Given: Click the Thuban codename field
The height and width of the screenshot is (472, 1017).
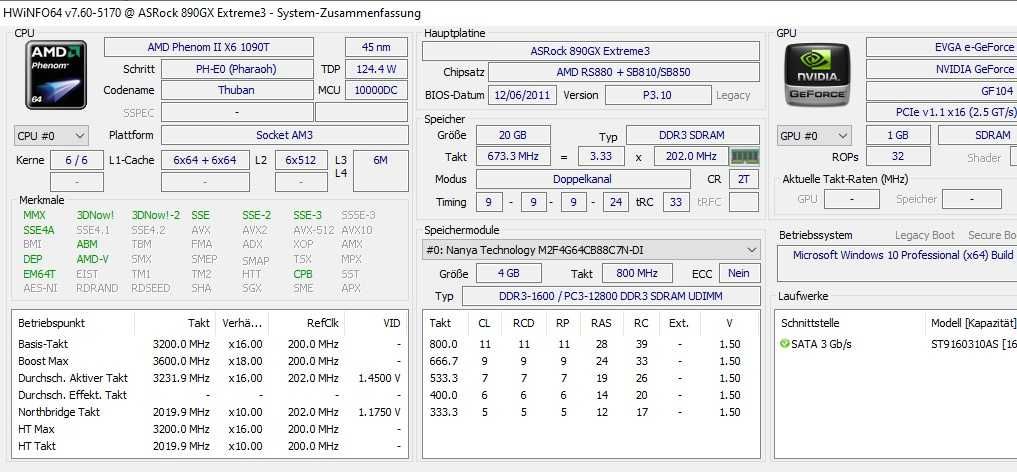Looking at the screenshot, I should (236, 91).
